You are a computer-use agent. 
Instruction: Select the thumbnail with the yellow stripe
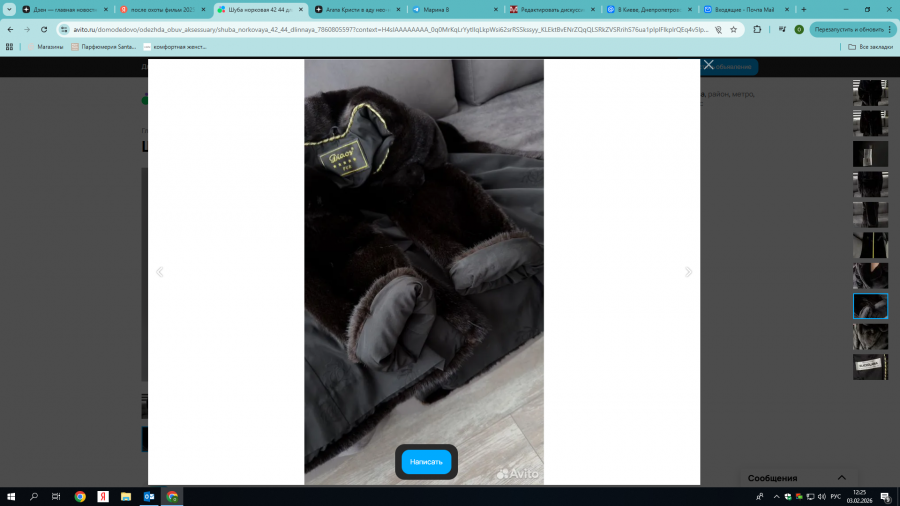870,245
